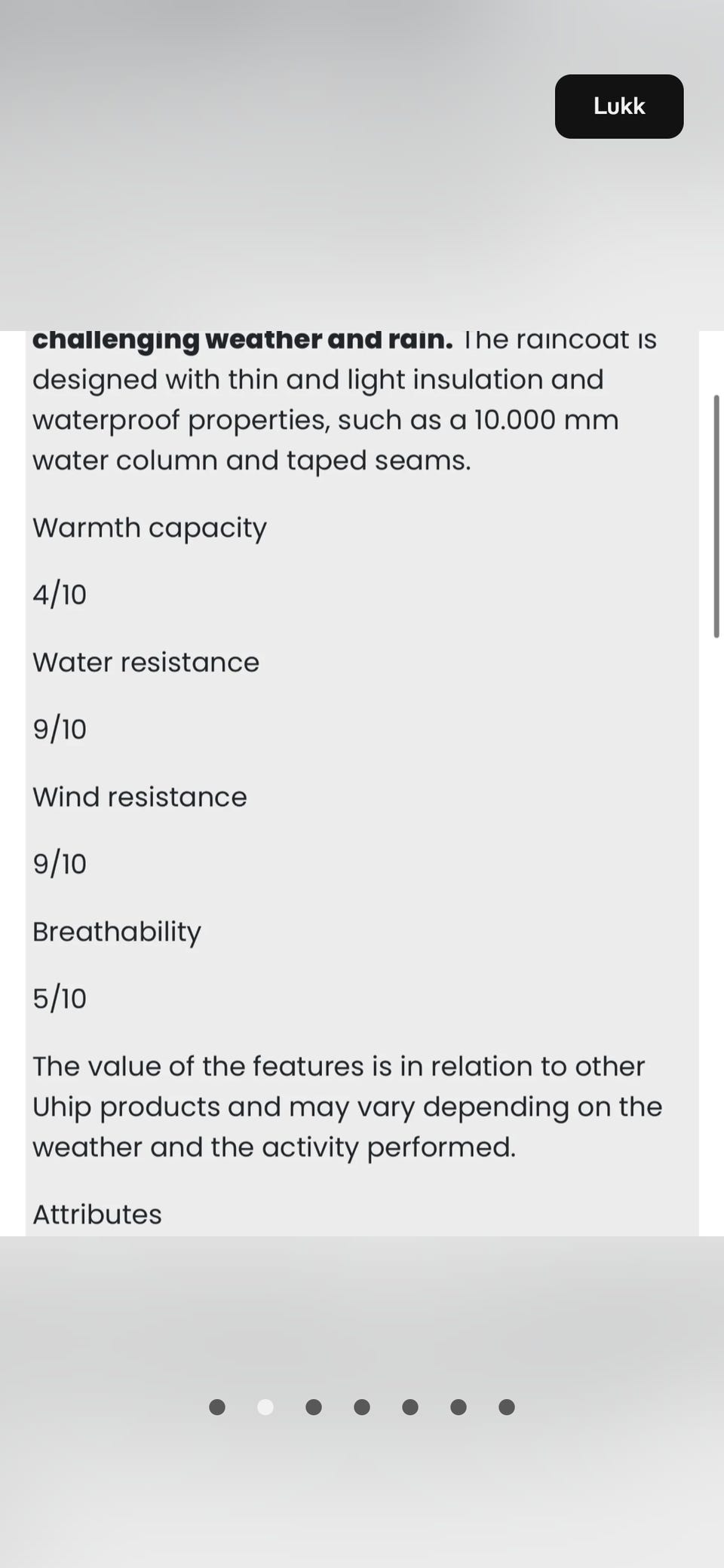
Task: Click the 9/10 wind resistance value
Action: point(60,864)
